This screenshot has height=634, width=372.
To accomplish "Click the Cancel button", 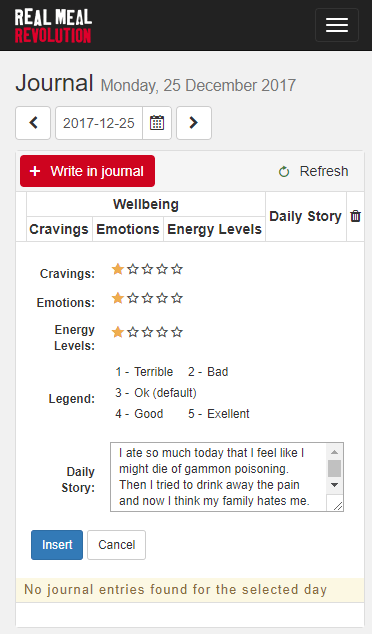I will tap(116, 545).
